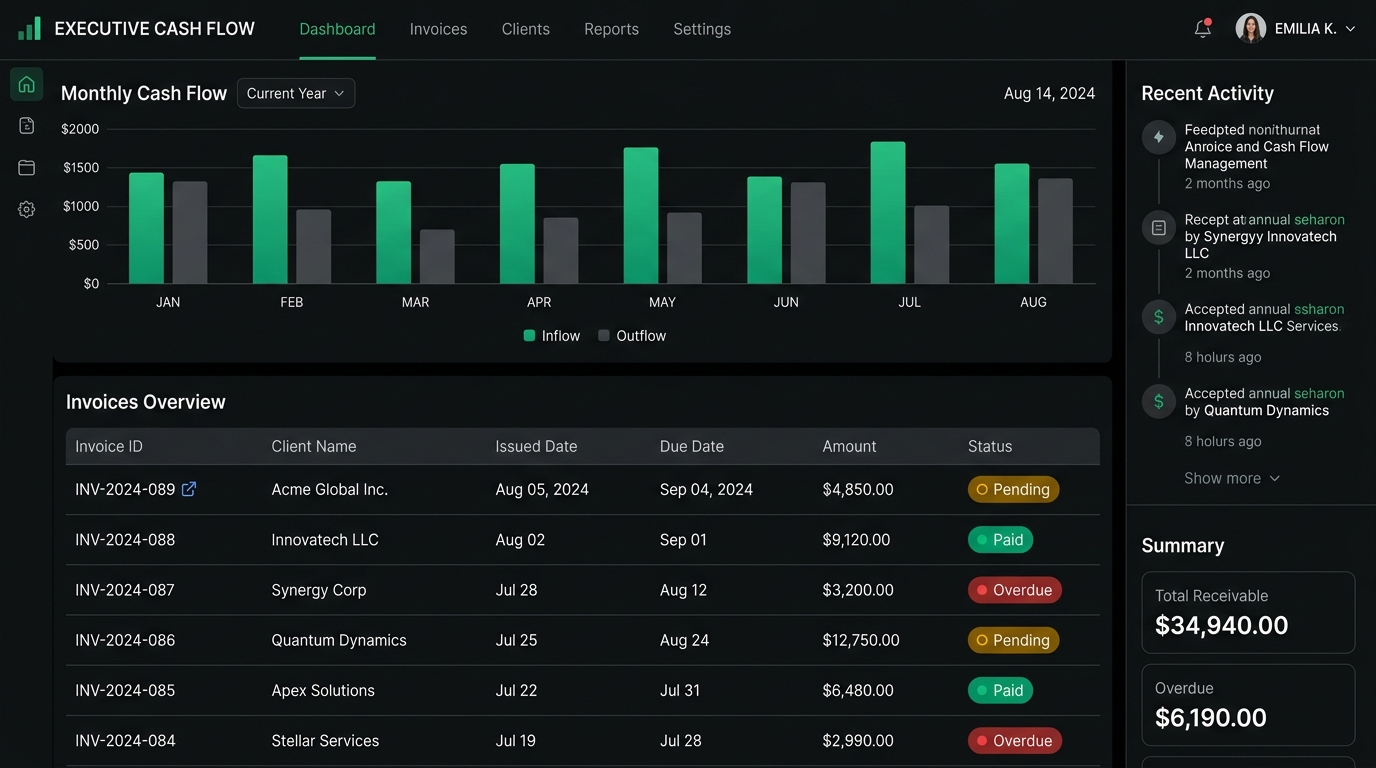
Task: Click the lightning bolt activity icon
Action: (1159, 137)
